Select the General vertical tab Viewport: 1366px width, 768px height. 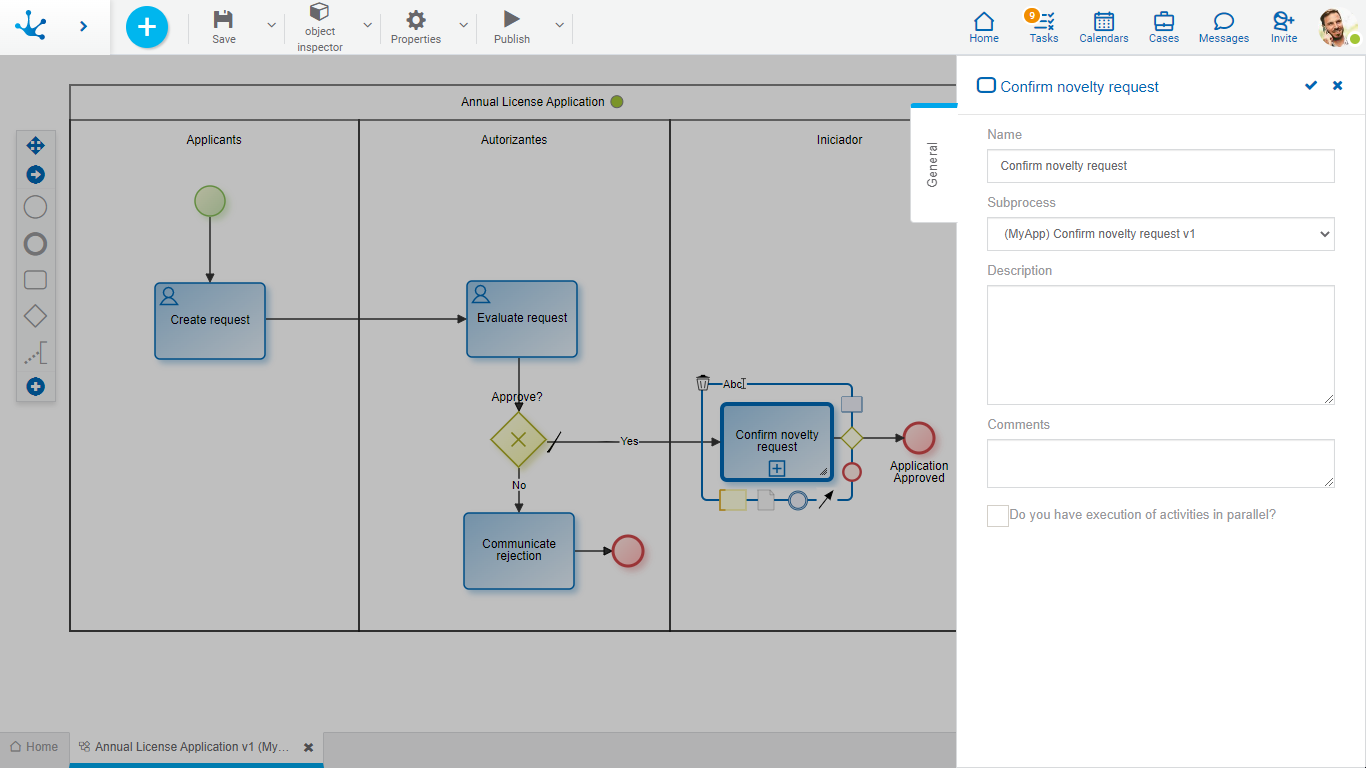point(933,164)
